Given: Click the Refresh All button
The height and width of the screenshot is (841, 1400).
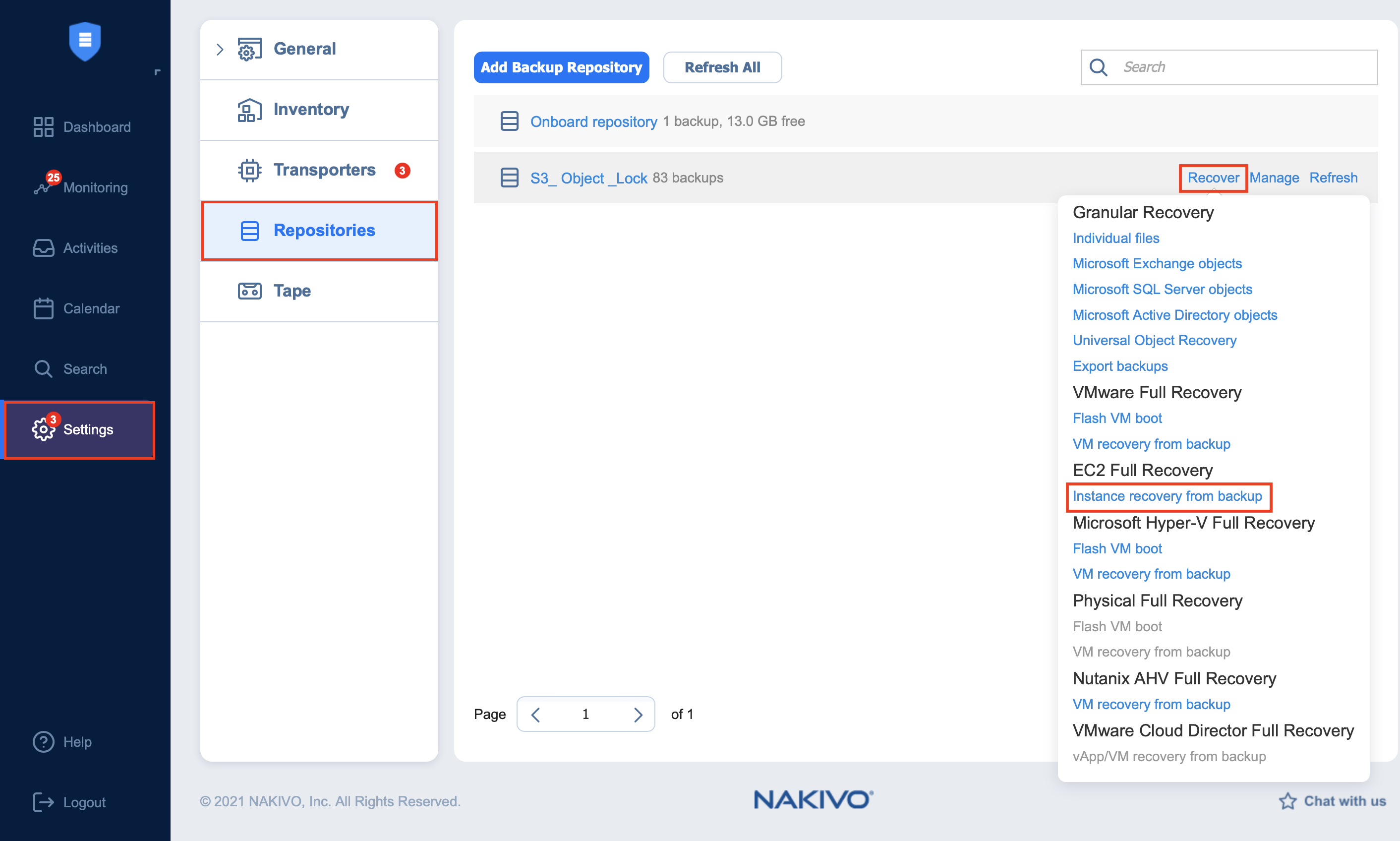Looking at the screenshot, I should 722,67.
